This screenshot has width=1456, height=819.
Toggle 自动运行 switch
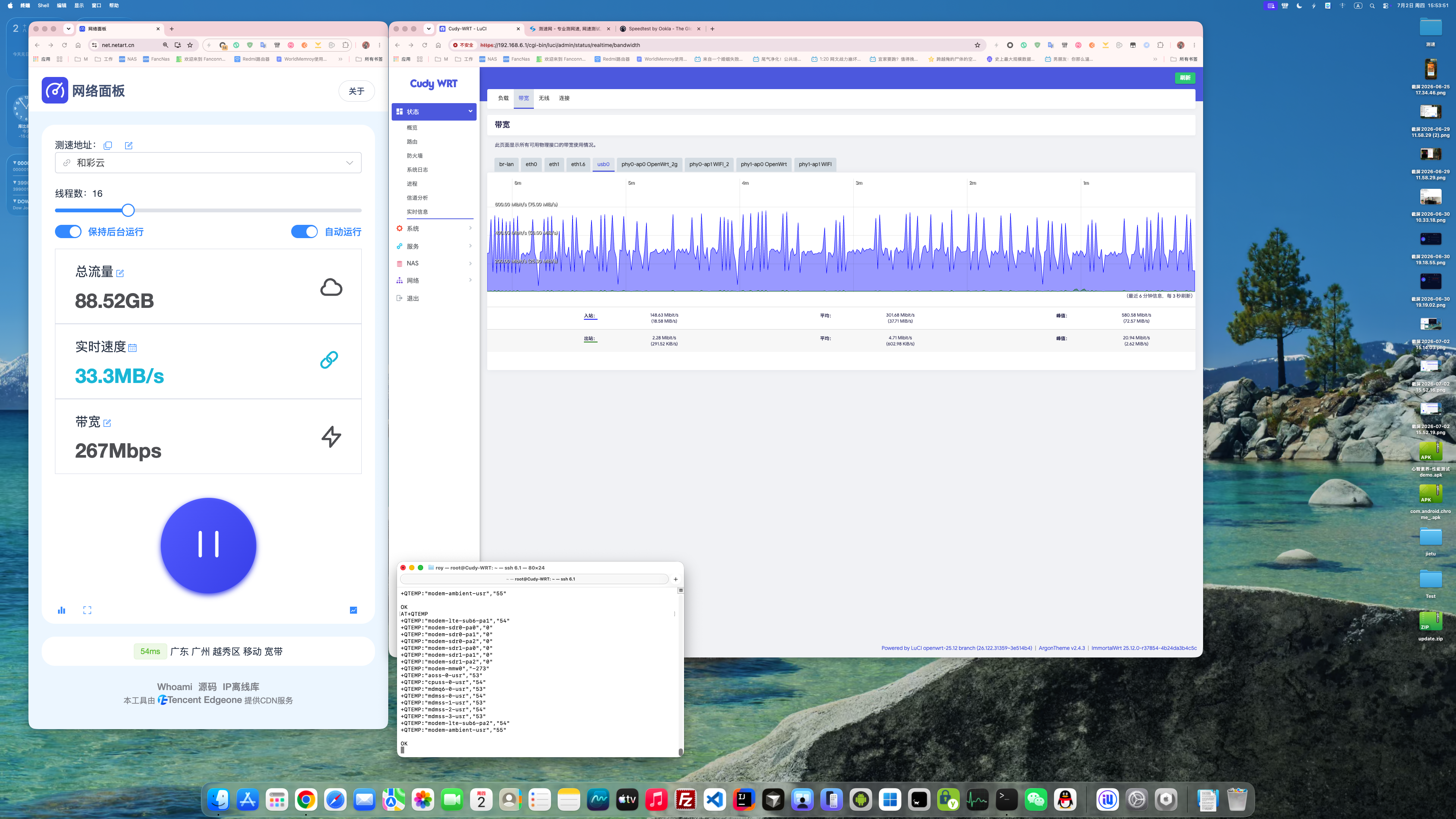[x=304, y=232]
